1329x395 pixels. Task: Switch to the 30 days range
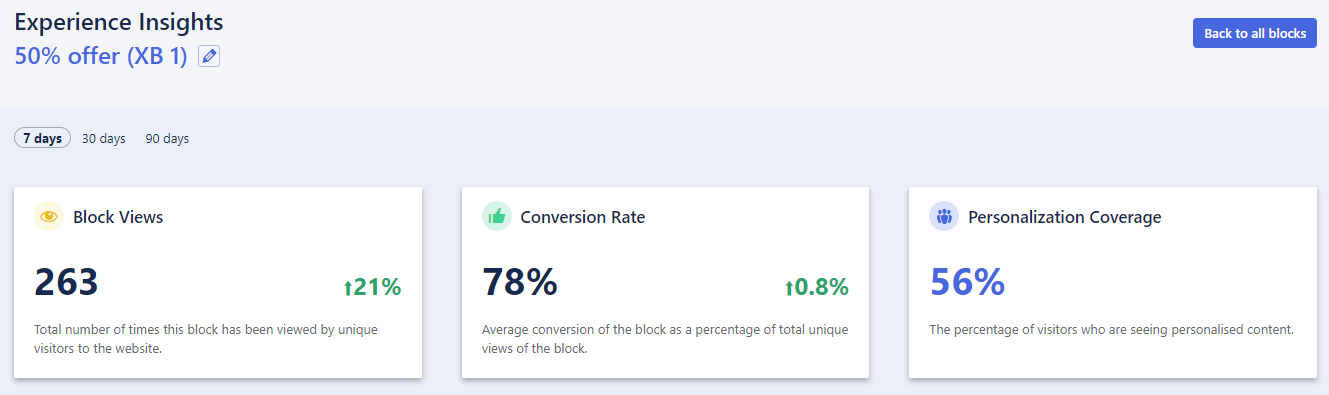click(104, 138)
